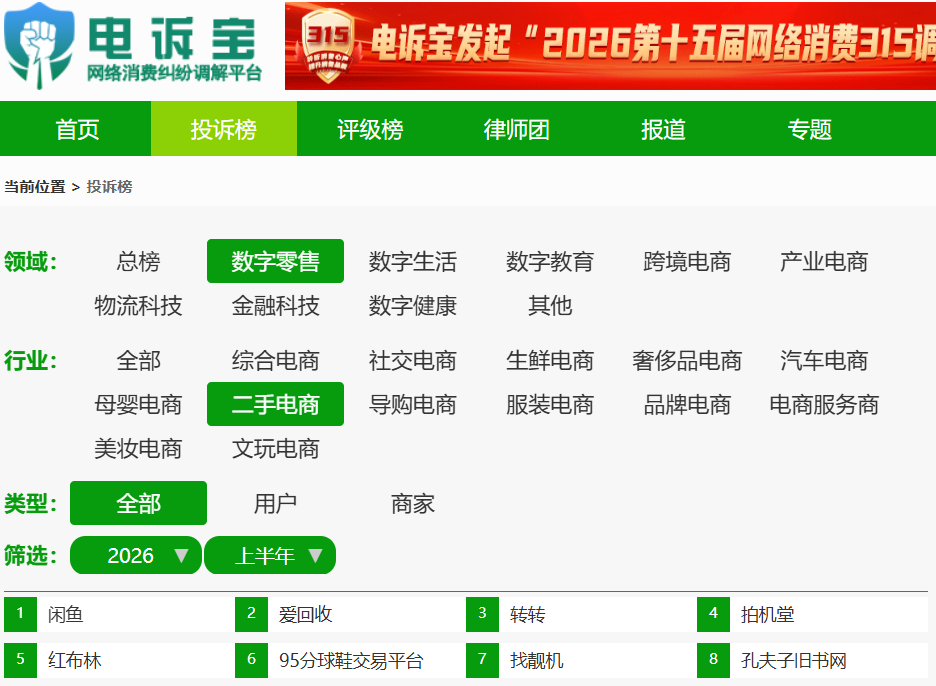Select 其他 under 领域
The image size is (936, 686).
pyautogui.click(x=550, y=306)
